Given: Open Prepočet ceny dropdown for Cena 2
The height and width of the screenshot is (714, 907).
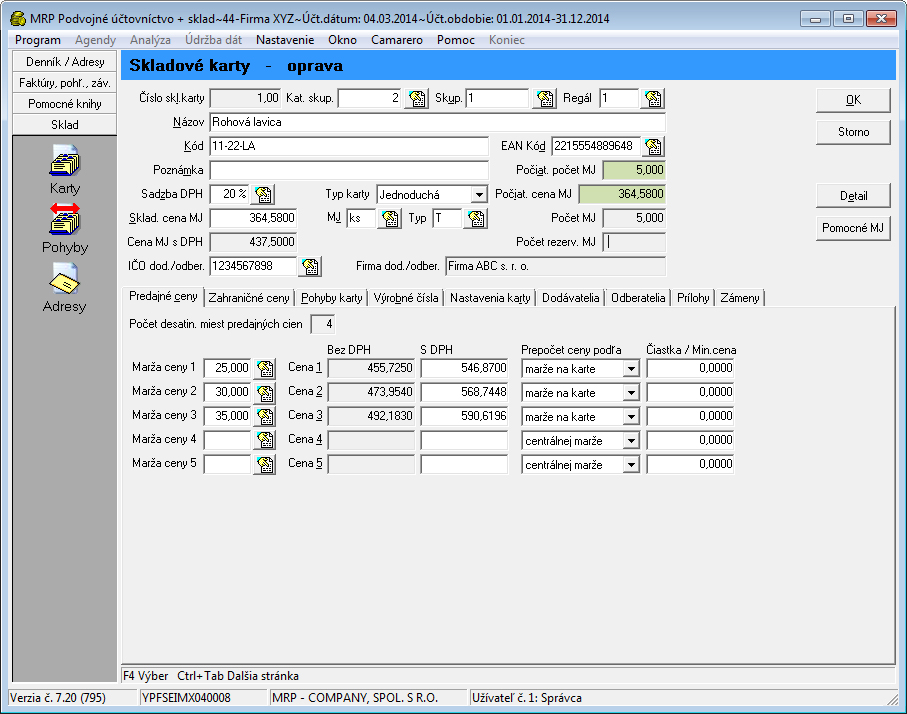Looking at the screenshot, I should [631, 393].
